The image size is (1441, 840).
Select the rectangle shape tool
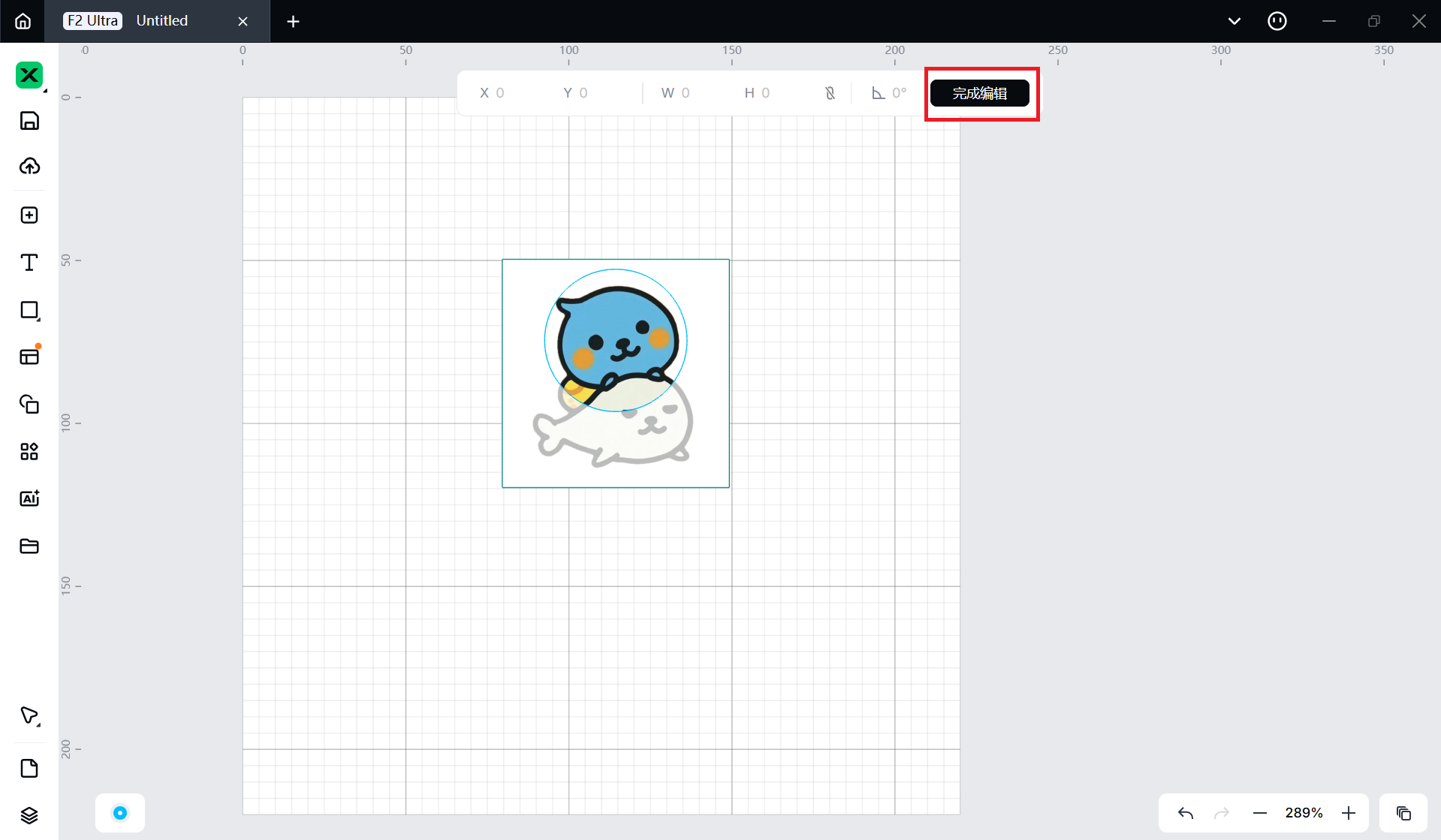point(29,310)
